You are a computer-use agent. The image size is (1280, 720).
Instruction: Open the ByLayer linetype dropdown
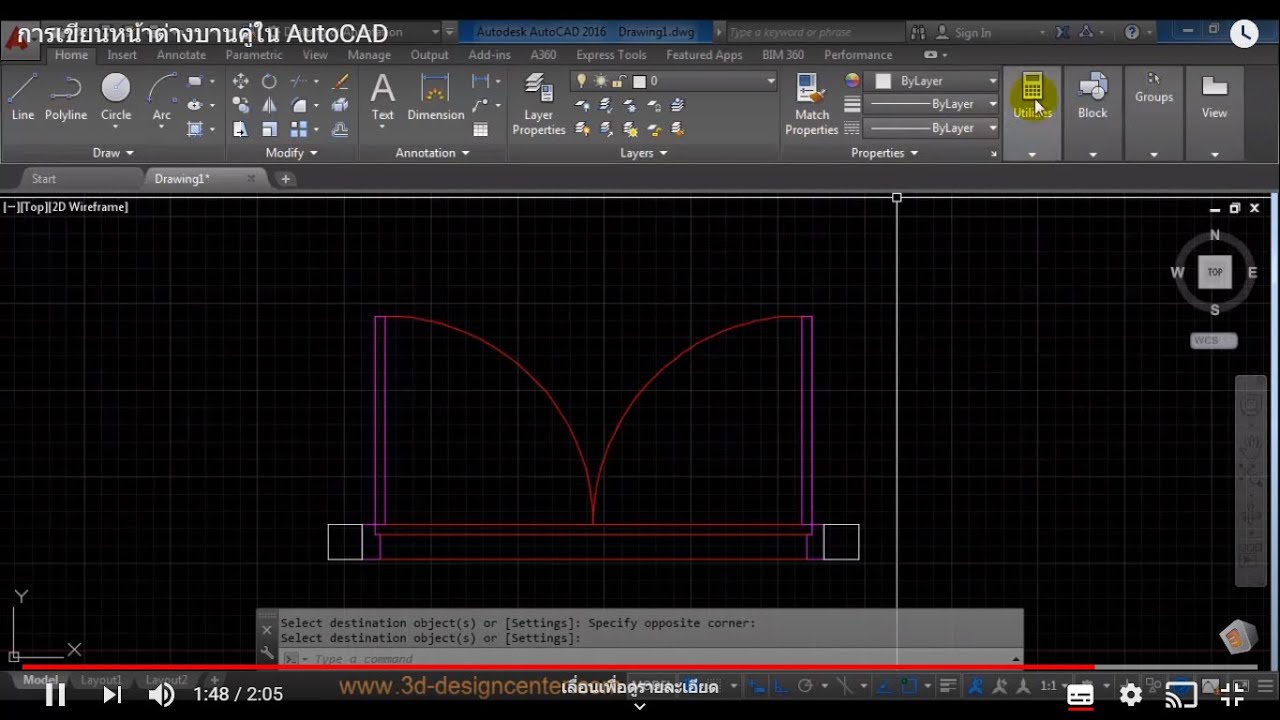pyautogui.click(x=932, y=128)
